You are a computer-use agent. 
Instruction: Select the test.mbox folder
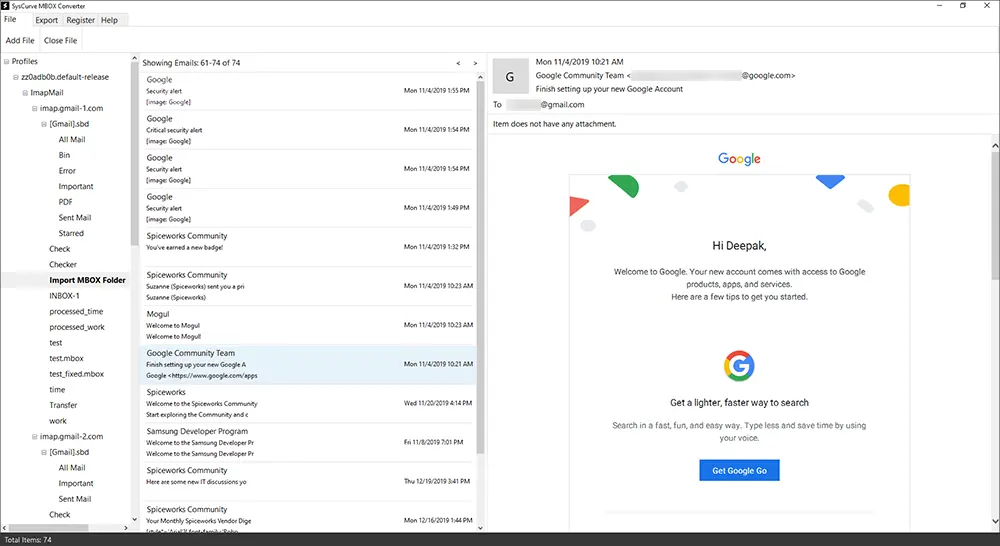click(x=66, y=358)
